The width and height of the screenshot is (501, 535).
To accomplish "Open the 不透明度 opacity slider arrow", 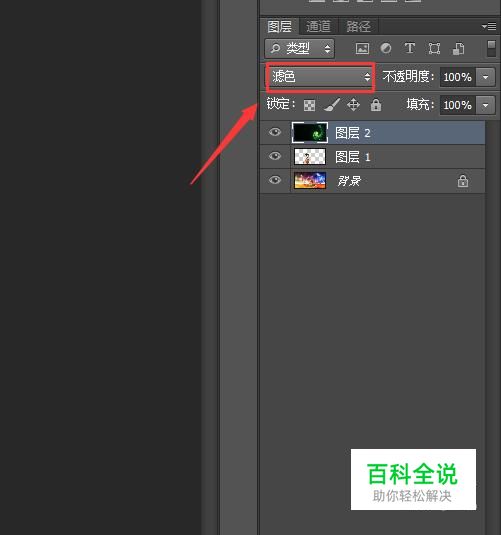I will (x=485, y=77).
